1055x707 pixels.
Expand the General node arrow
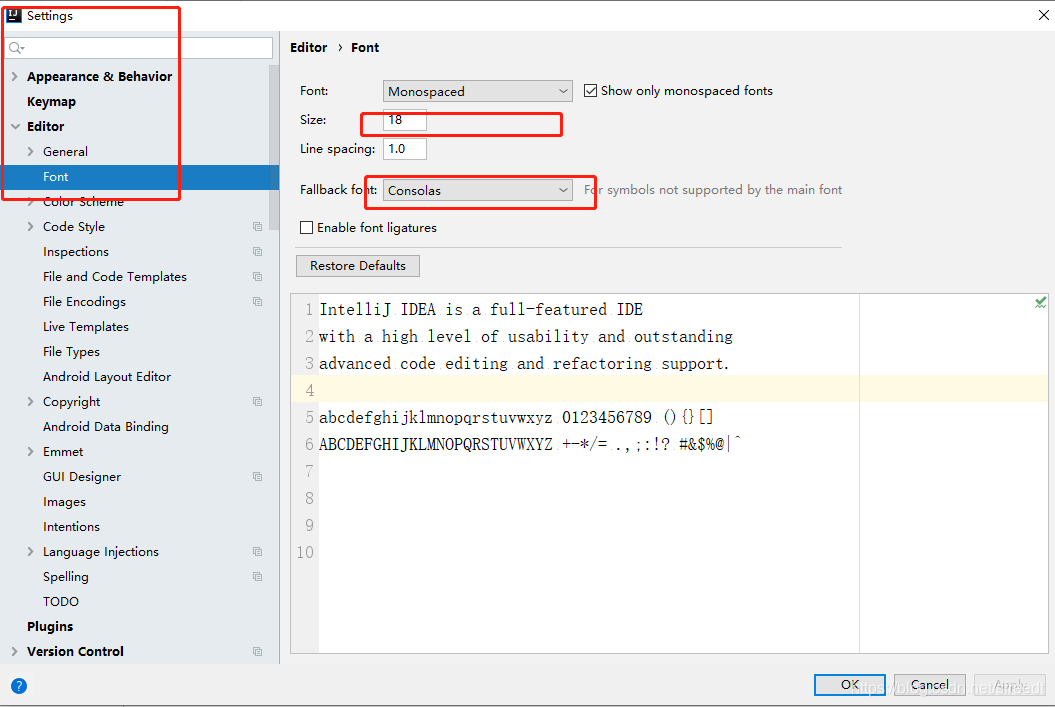click(x=30, y=151)
